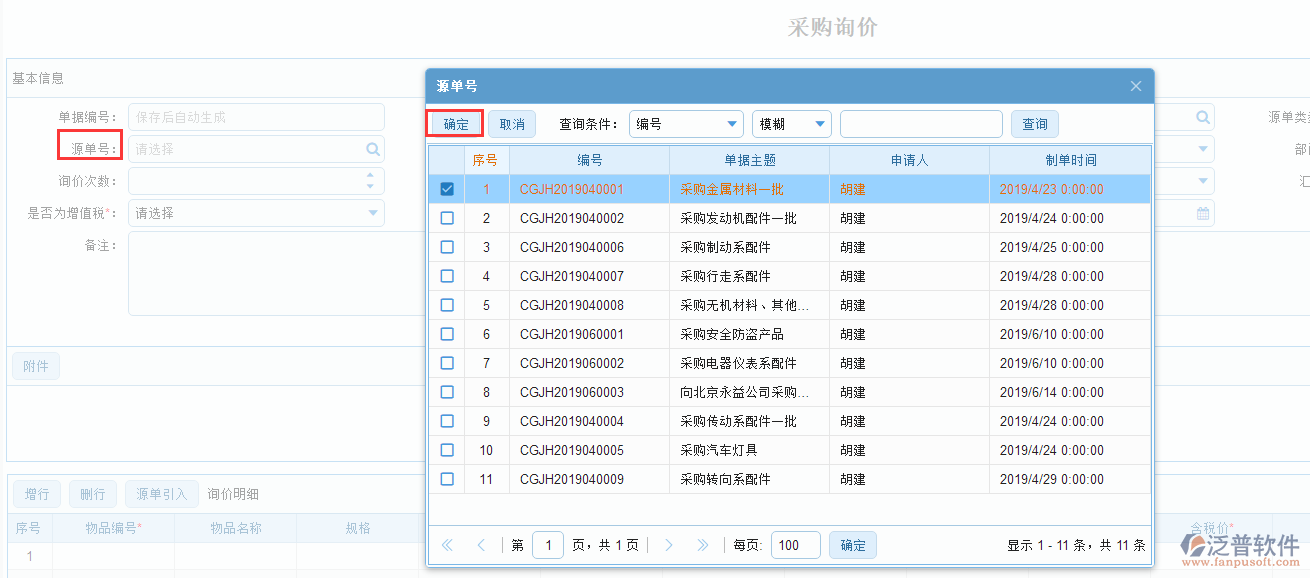The image size is (1310, 578).
Task: Open the 是否为增值税 请选择 dropdown
Action: [x=373, y=213]
